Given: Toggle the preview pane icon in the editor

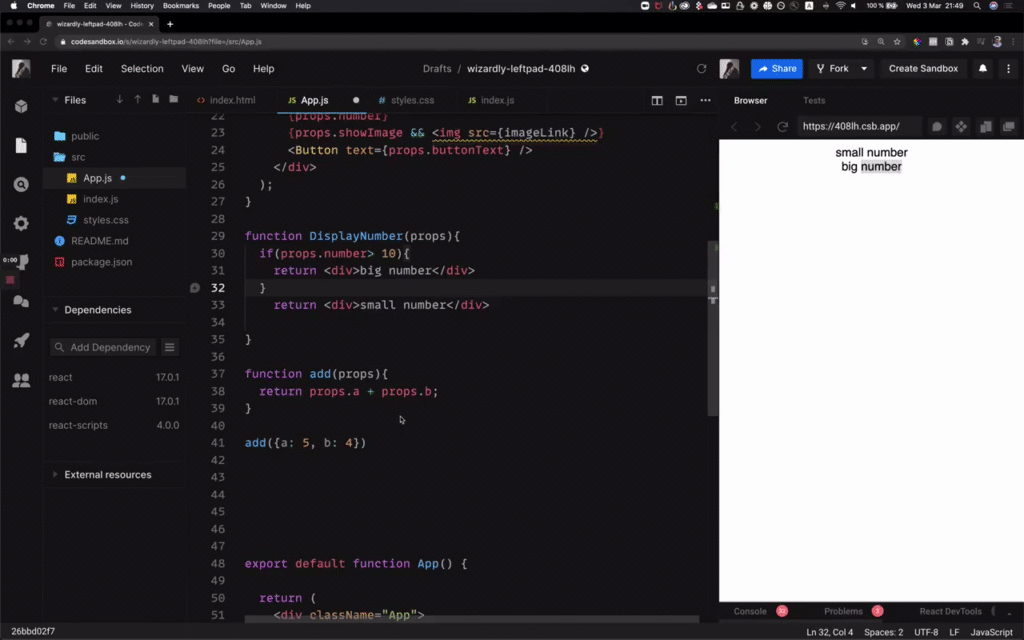Looking at the screenshot, I should tap(680, 101).
